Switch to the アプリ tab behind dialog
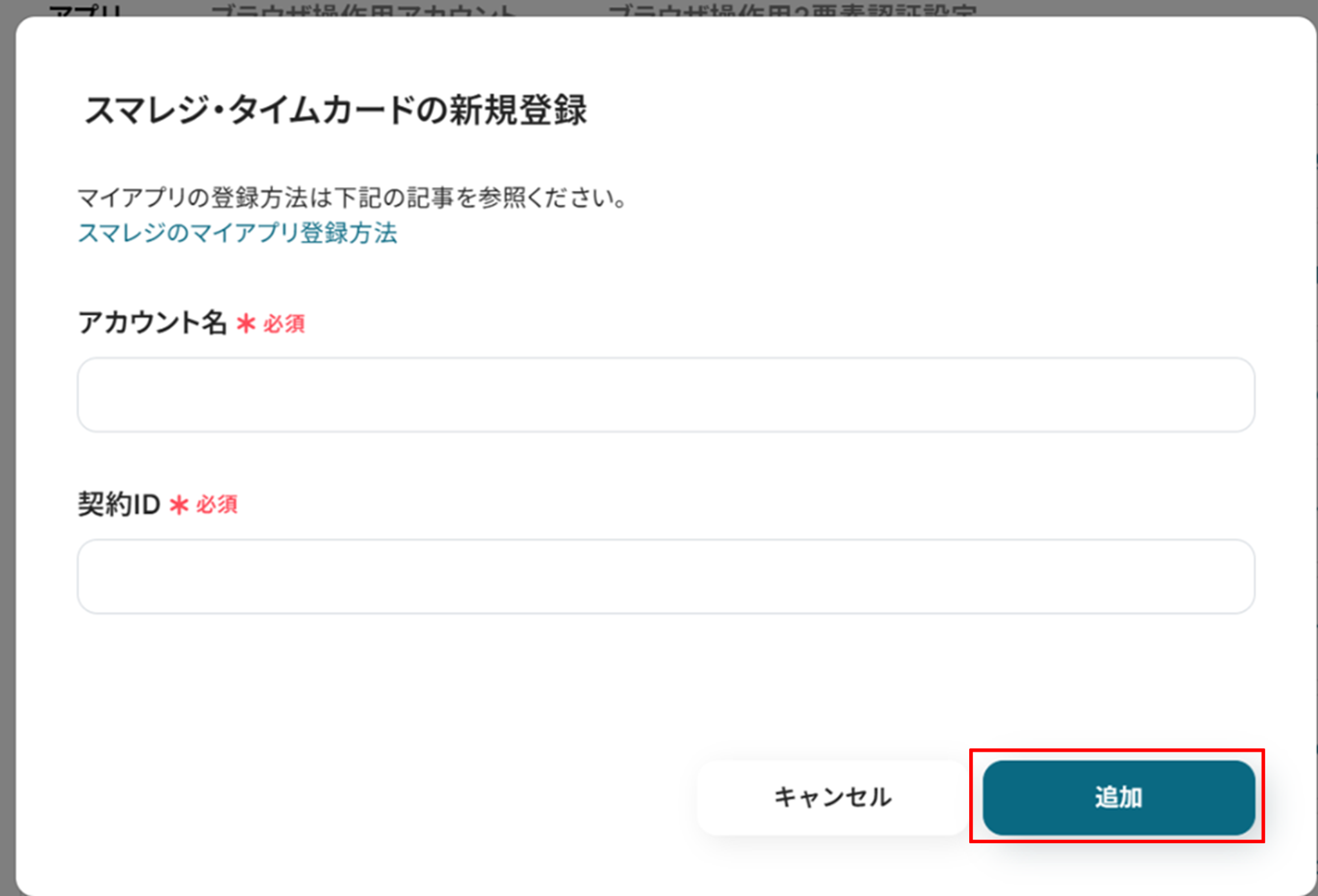 click(x=86, y=10)
